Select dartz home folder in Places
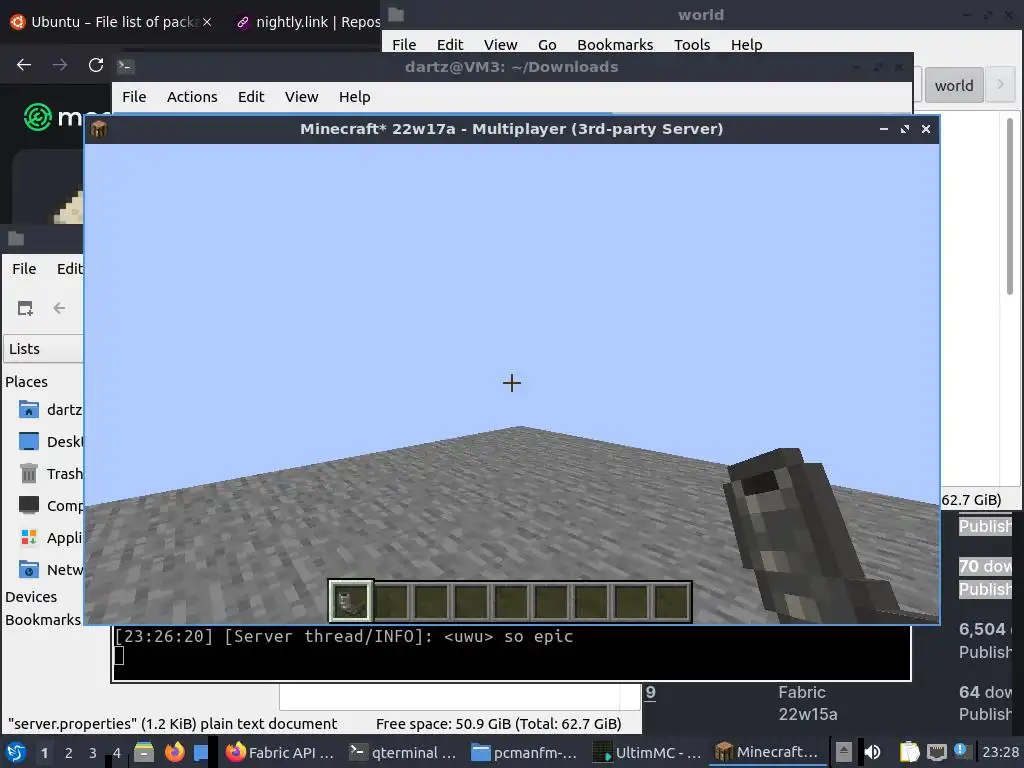1024x768 pixels. click(x=50, y=409)
